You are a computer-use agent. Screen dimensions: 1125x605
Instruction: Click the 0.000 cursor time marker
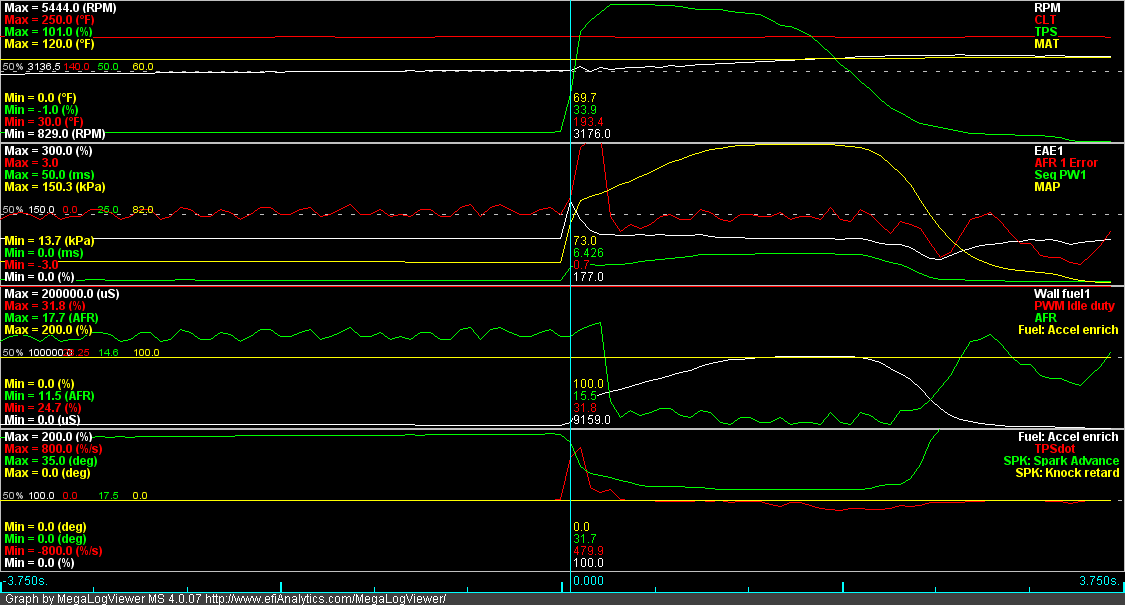tap(588, 580)
